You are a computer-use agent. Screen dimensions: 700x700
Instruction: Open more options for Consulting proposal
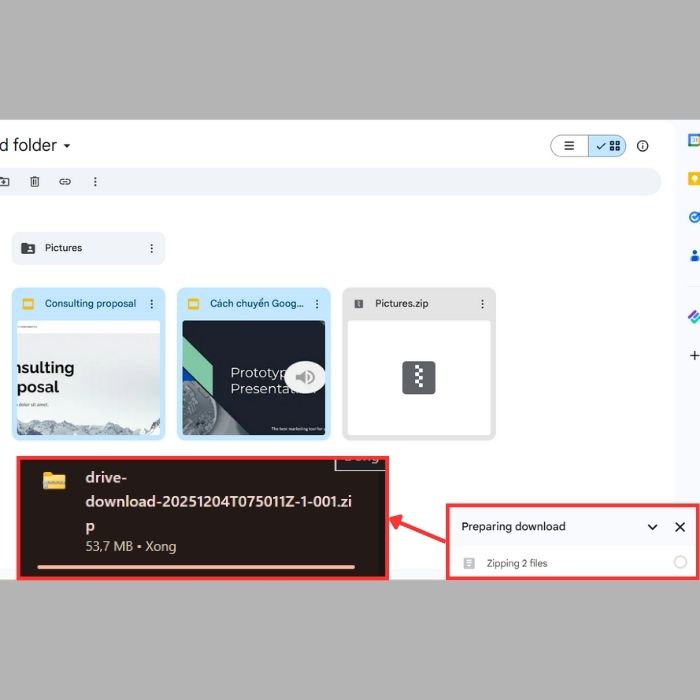click(152, 304)
